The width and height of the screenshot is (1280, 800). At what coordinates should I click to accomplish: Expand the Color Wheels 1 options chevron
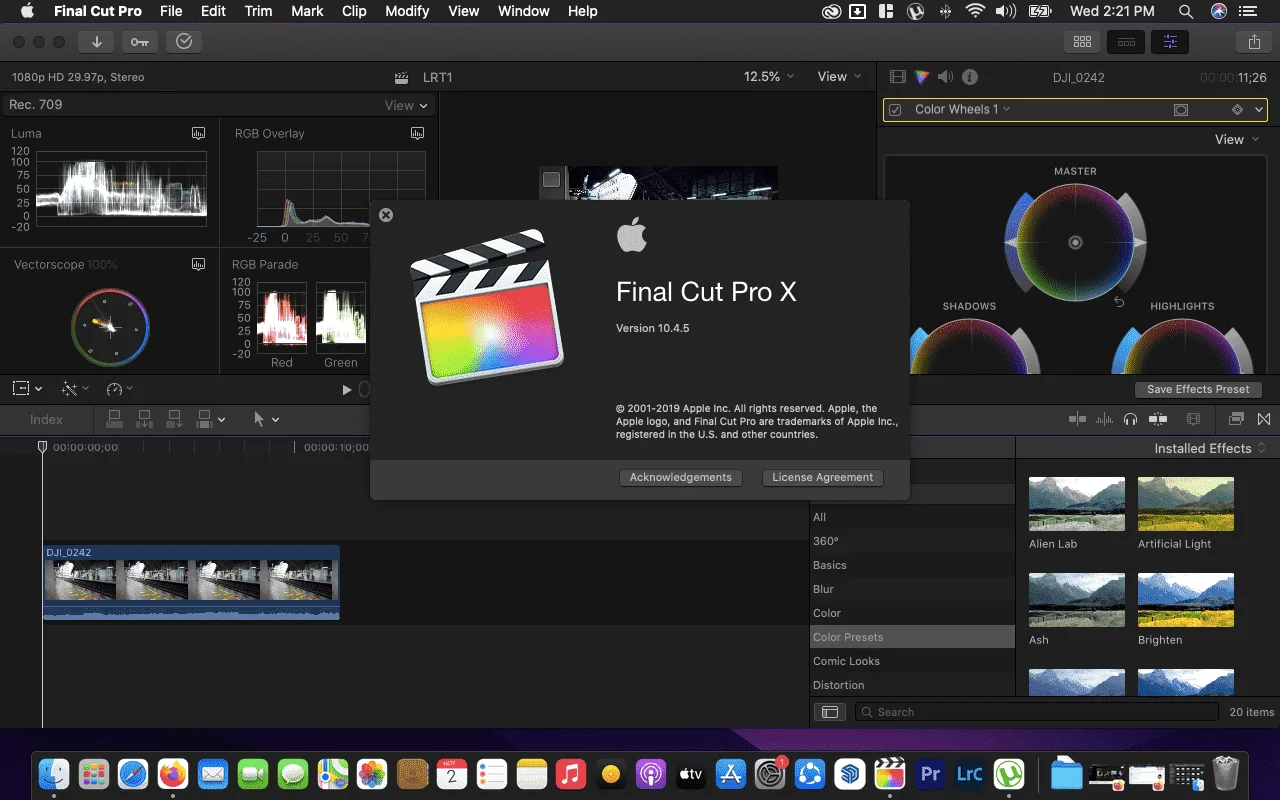[1259, 110]
